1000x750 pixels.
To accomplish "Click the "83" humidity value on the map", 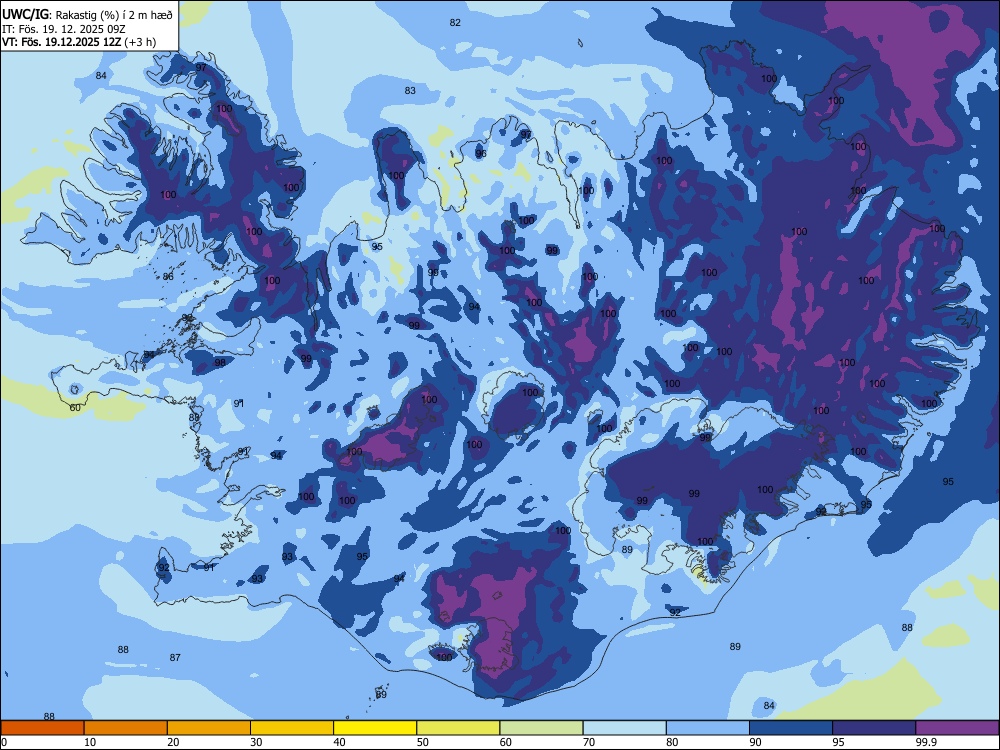I will (410, 91).
